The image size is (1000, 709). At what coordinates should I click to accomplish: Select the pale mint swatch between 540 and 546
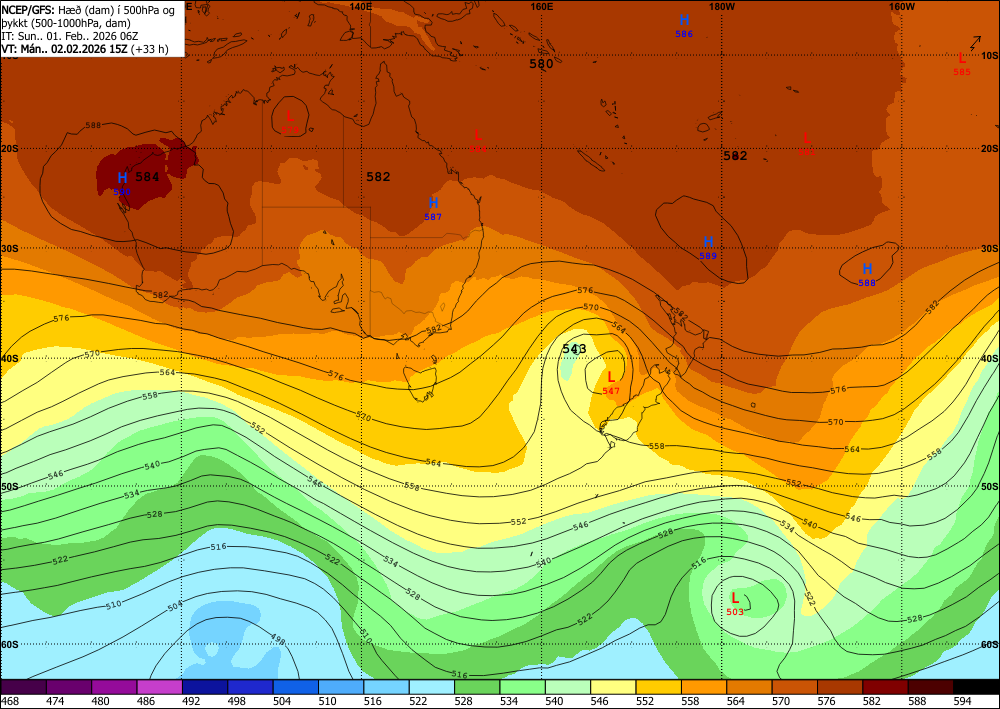568,687
